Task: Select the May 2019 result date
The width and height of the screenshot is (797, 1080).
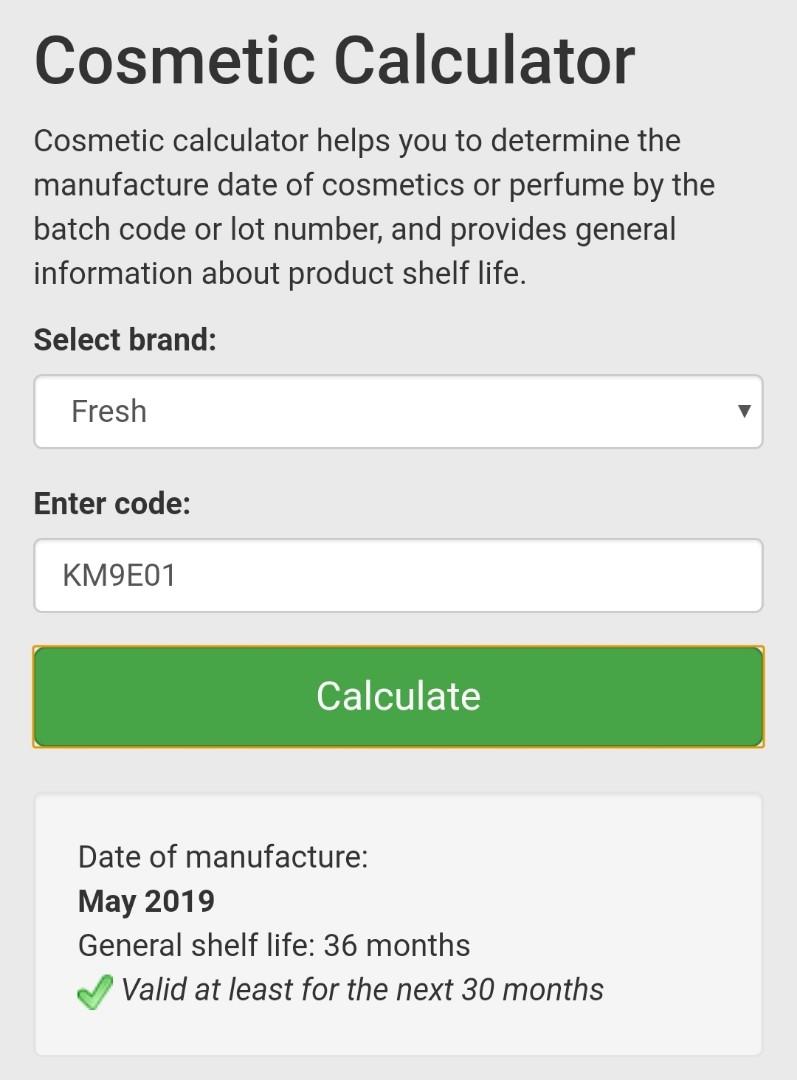Action: 146,901
